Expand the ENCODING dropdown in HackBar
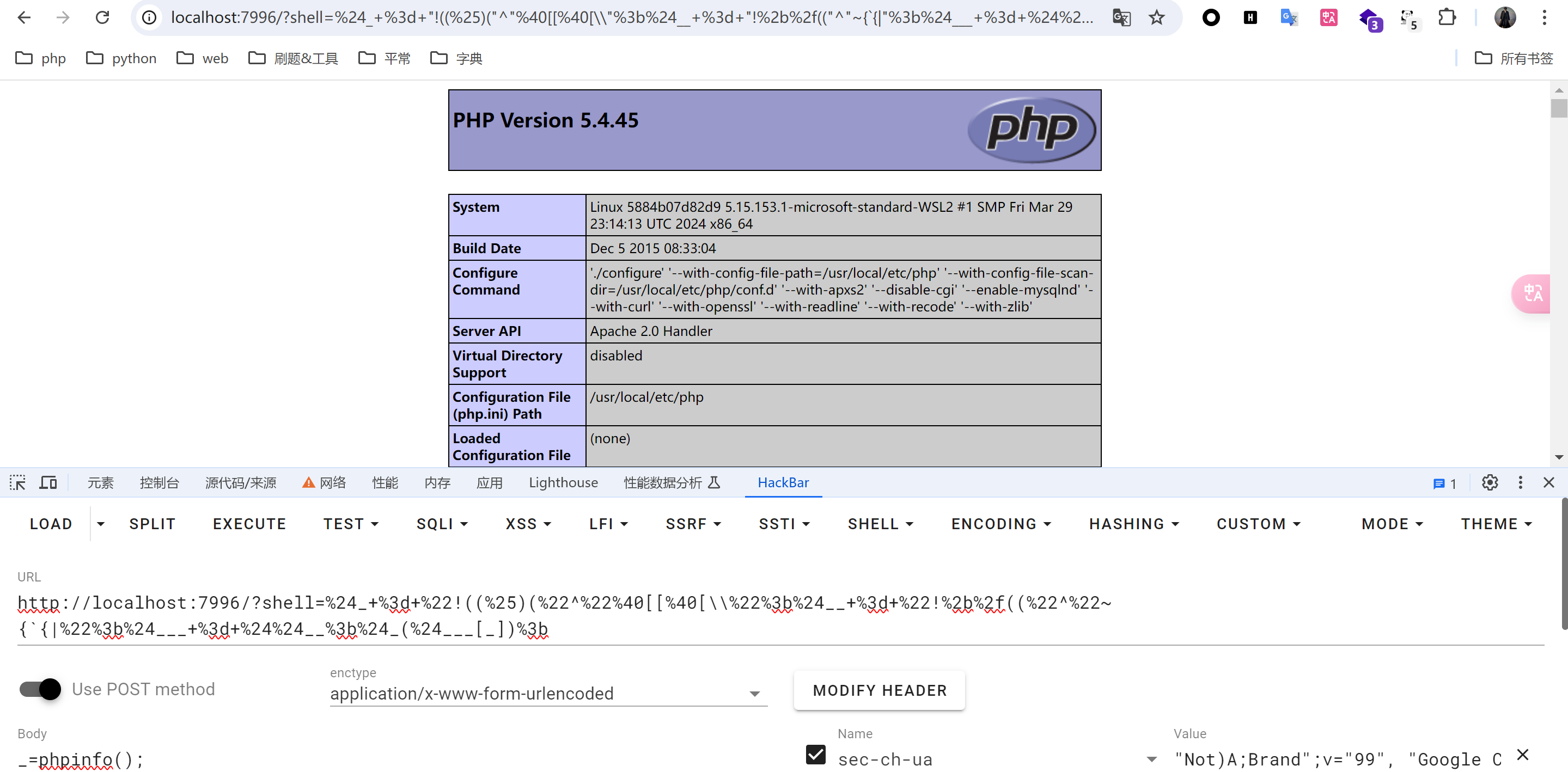Image resolution: width=1568 pixels, height=772 pixels. pos(1000,524)
